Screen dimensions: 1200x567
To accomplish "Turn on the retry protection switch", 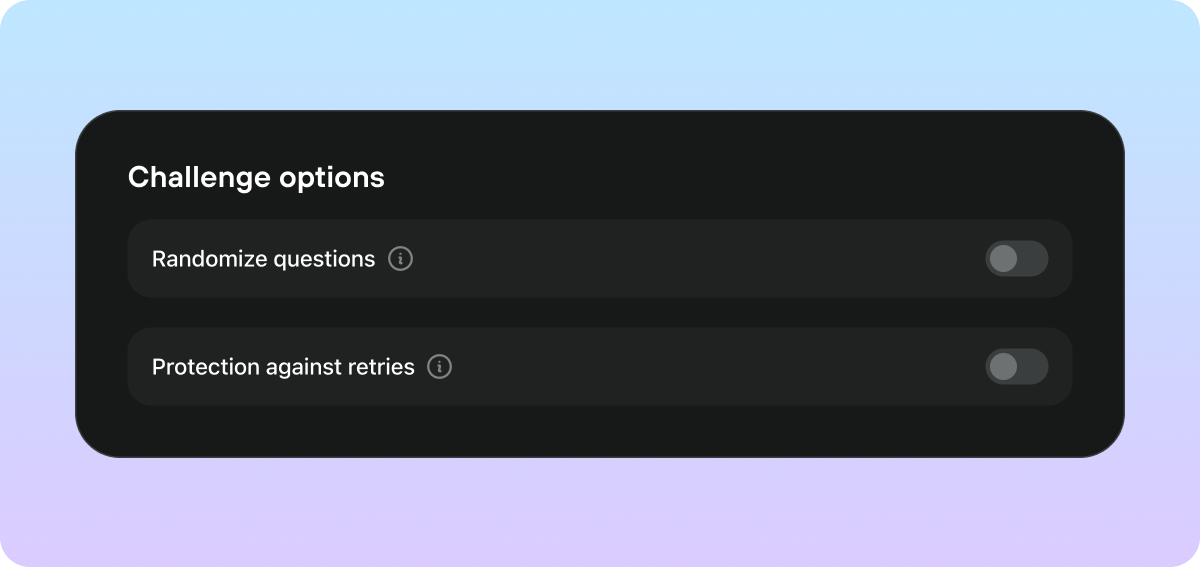I will [1016, 367].
